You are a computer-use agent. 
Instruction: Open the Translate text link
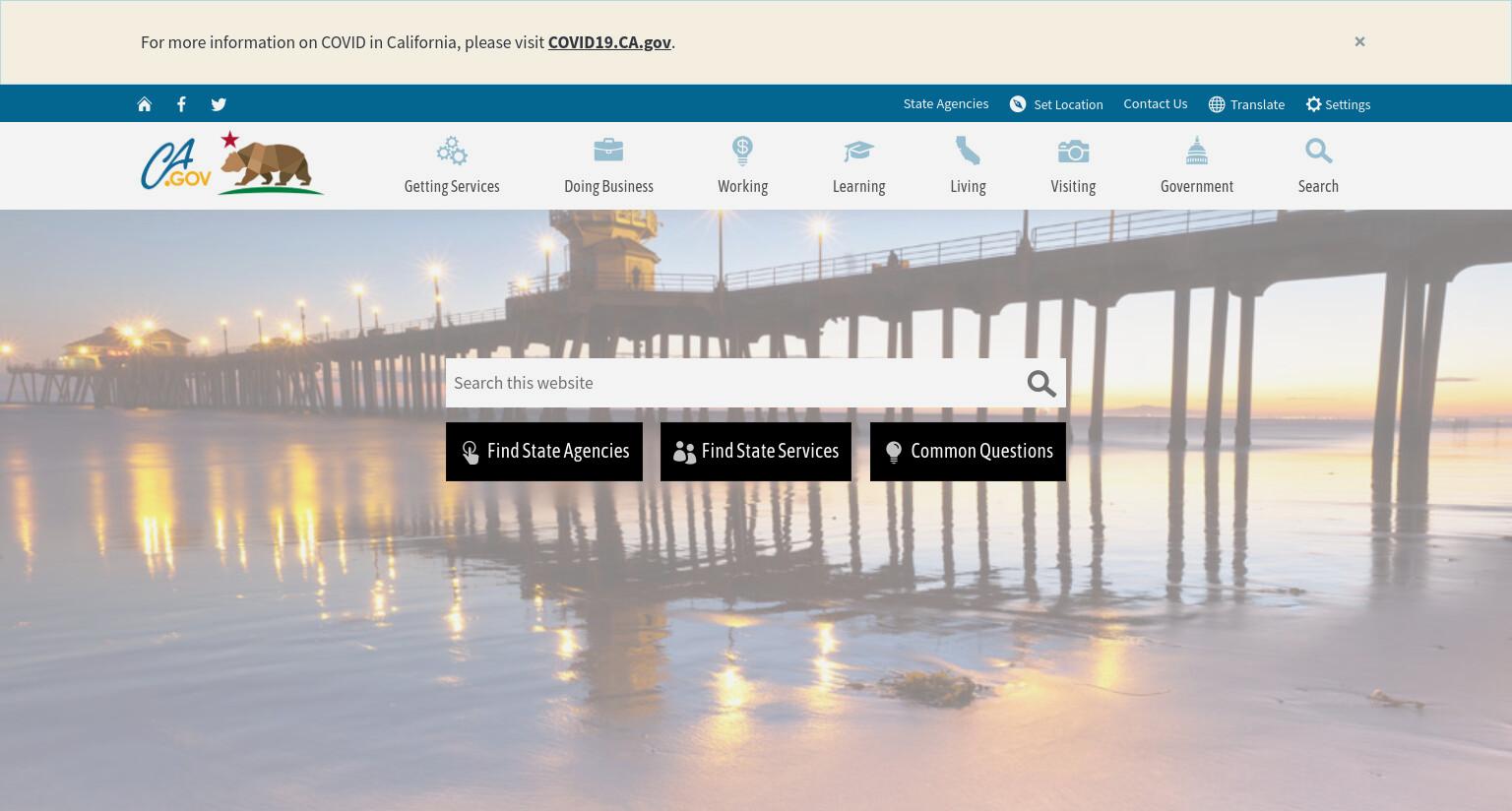(1257, 104)
